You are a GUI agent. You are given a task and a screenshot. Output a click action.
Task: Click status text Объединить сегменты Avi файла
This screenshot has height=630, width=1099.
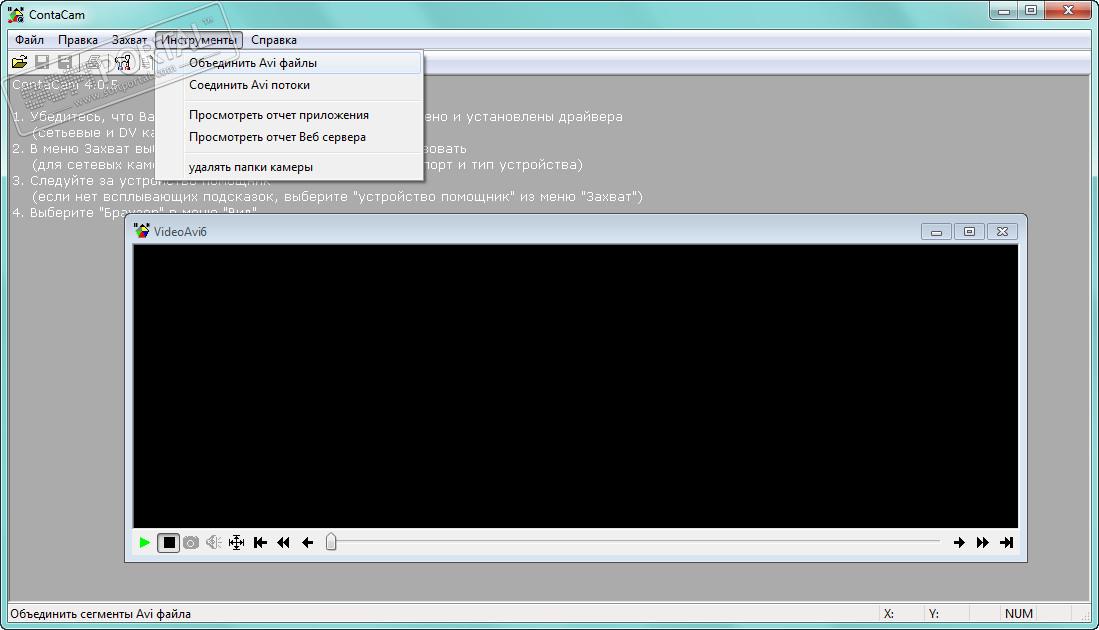(100, 614)
